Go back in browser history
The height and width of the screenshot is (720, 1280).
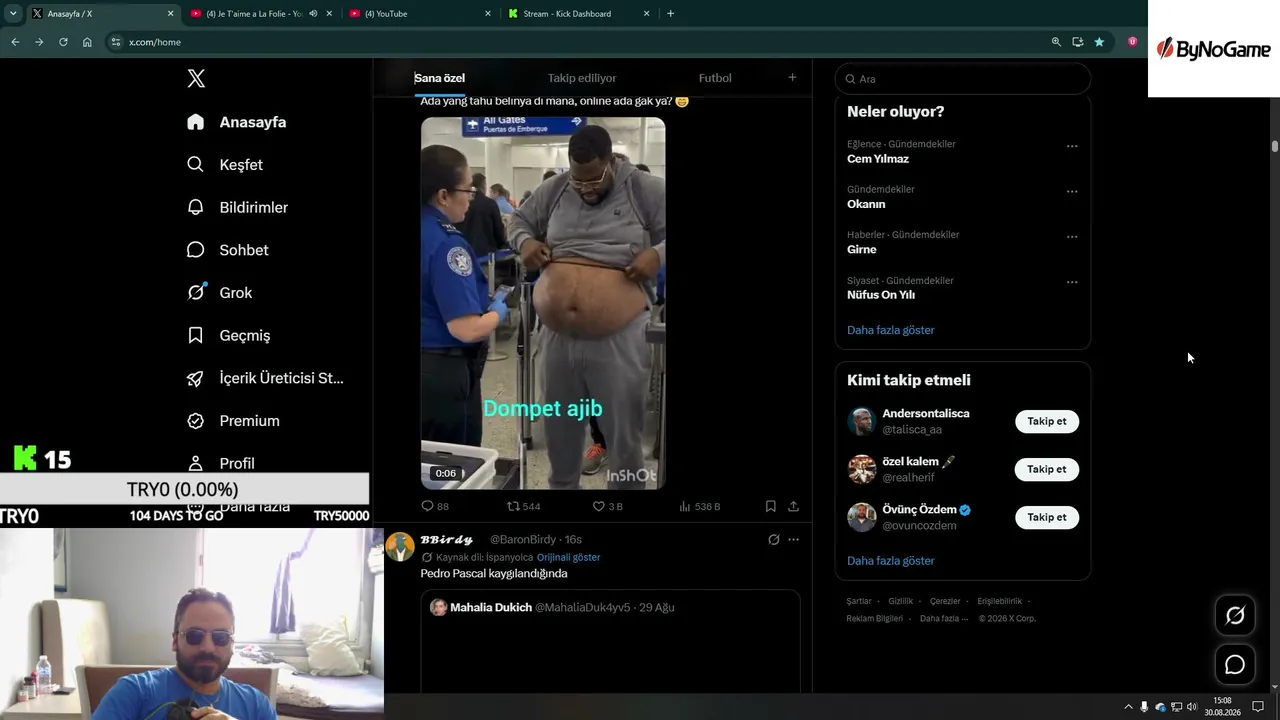coord(15,42)
